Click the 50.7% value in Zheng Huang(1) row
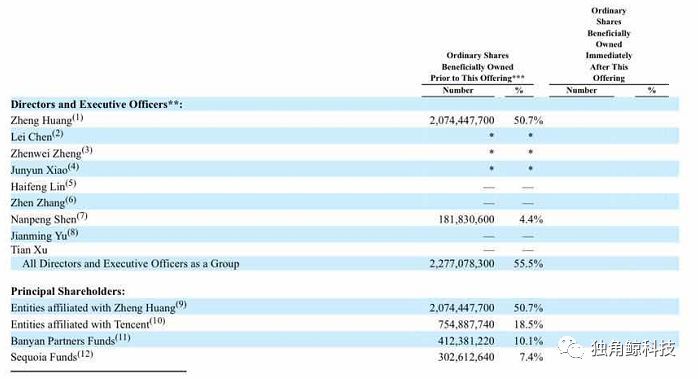The height and width of the screenshot is (379, 698). 528,120
